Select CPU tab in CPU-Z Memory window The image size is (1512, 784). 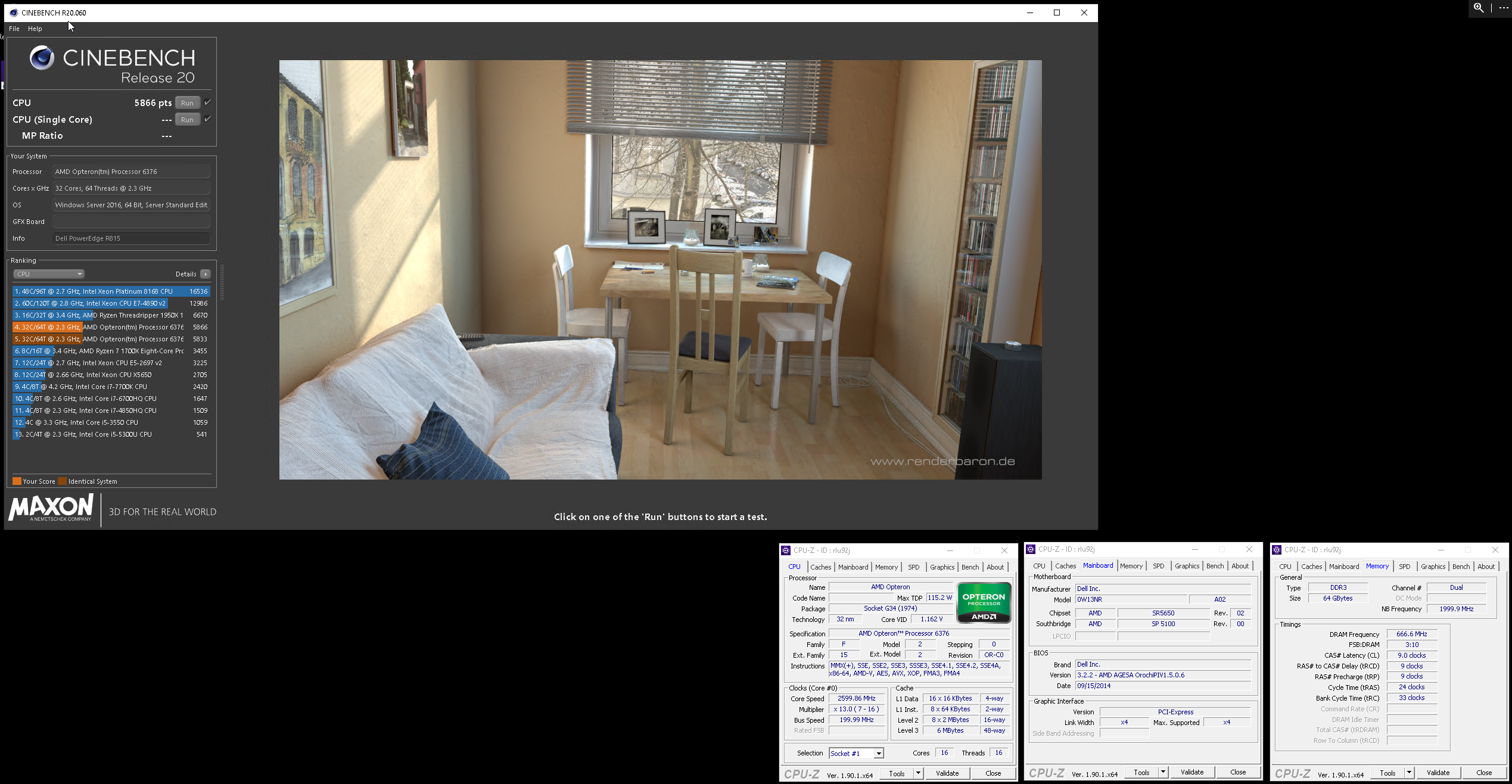[1285, 567]
